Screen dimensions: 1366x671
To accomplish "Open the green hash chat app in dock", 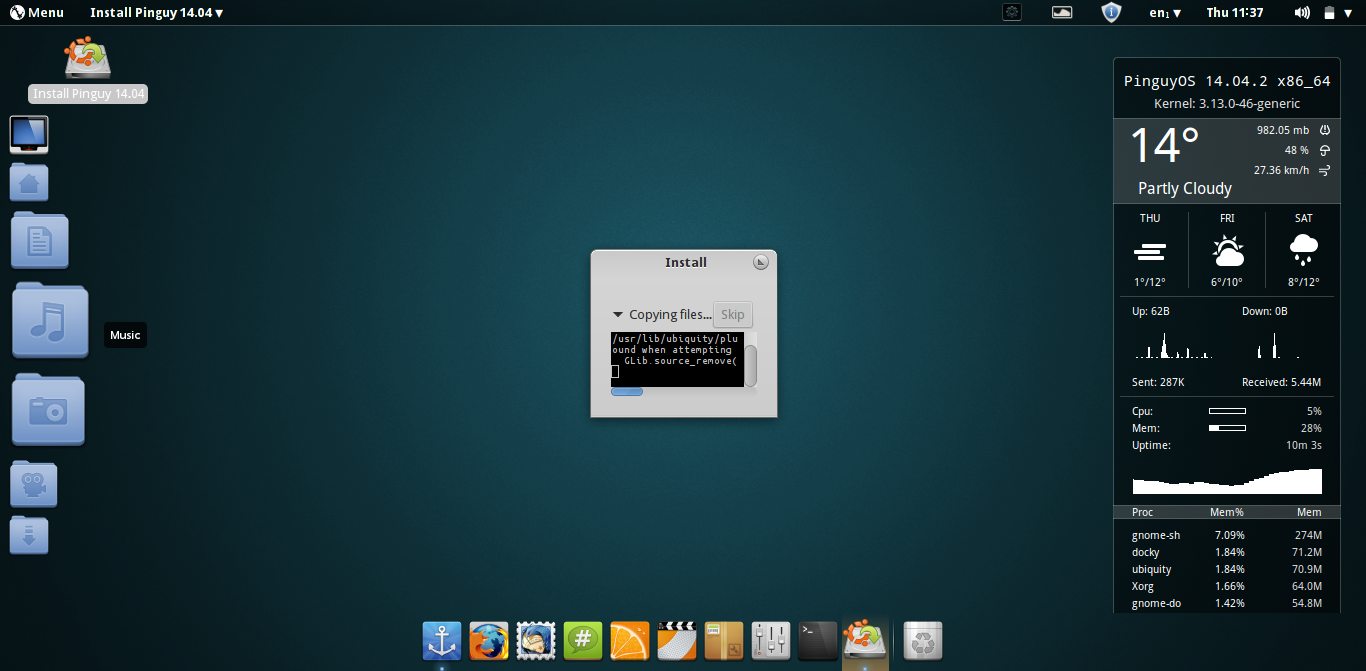I will 583,640.
